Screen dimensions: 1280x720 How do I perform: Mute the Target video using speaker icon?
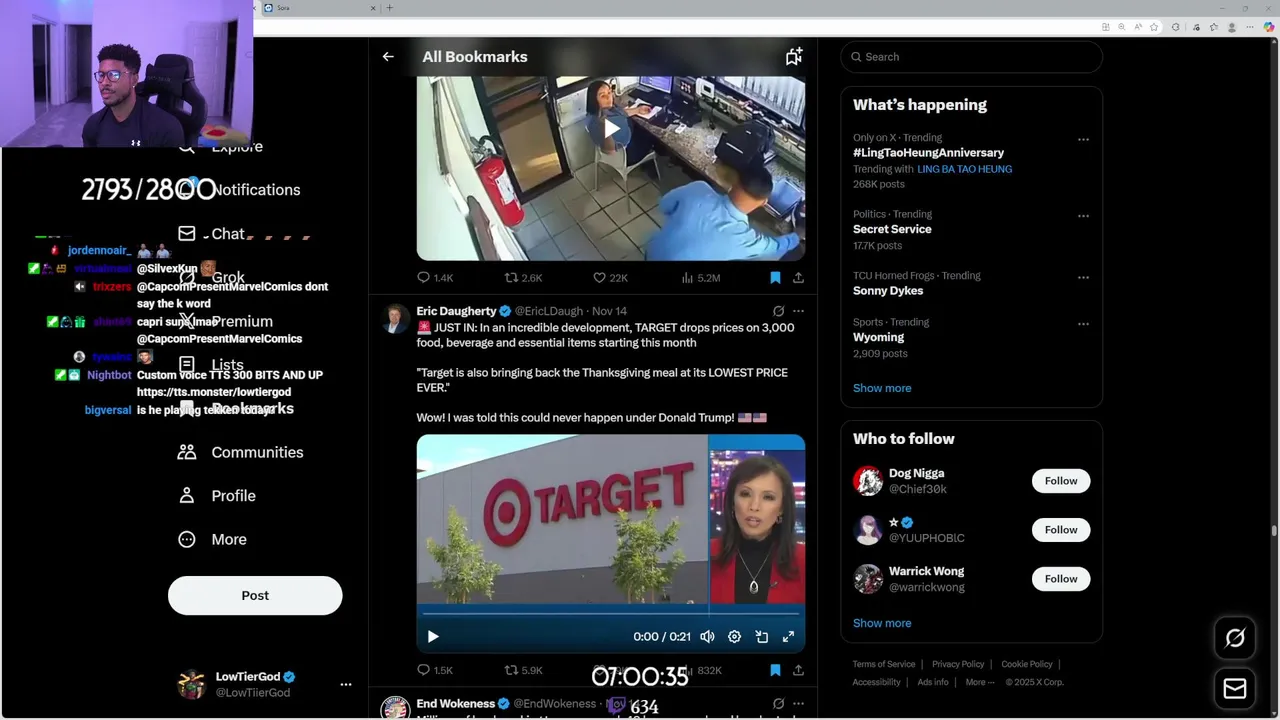tap(707, 636)
